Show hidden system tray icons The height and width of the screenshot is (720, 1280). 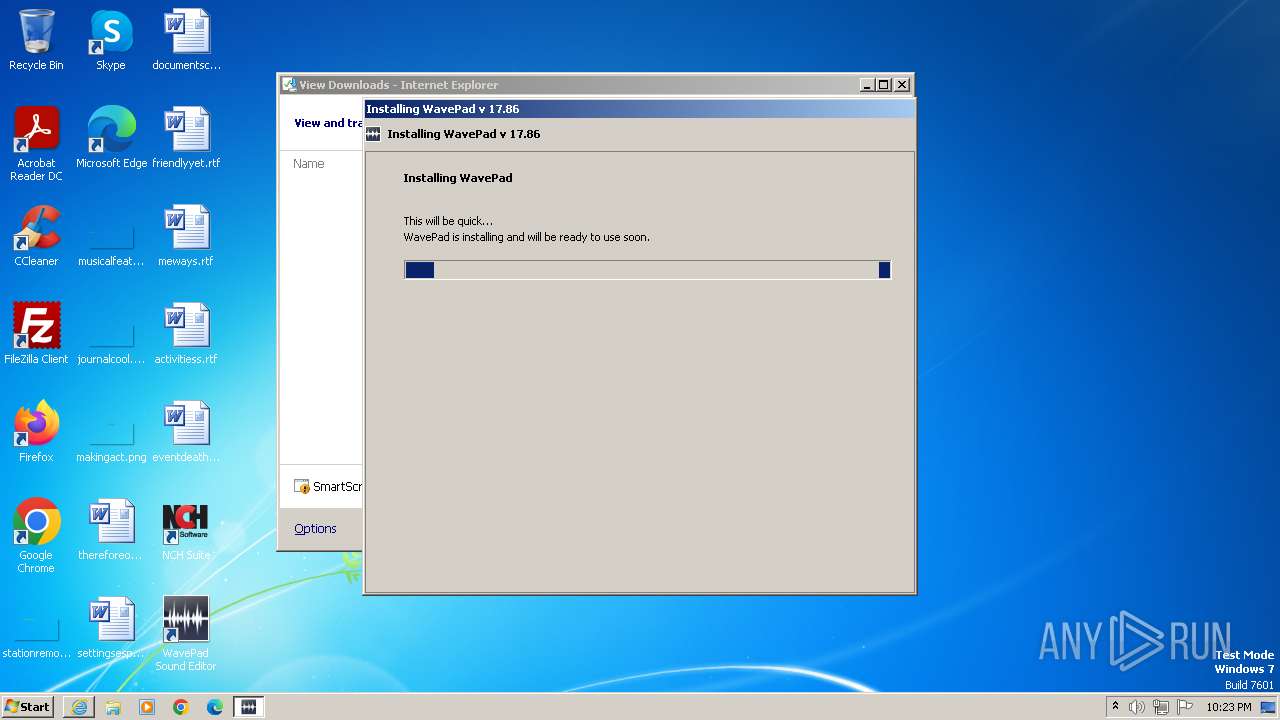[1115, 707]
